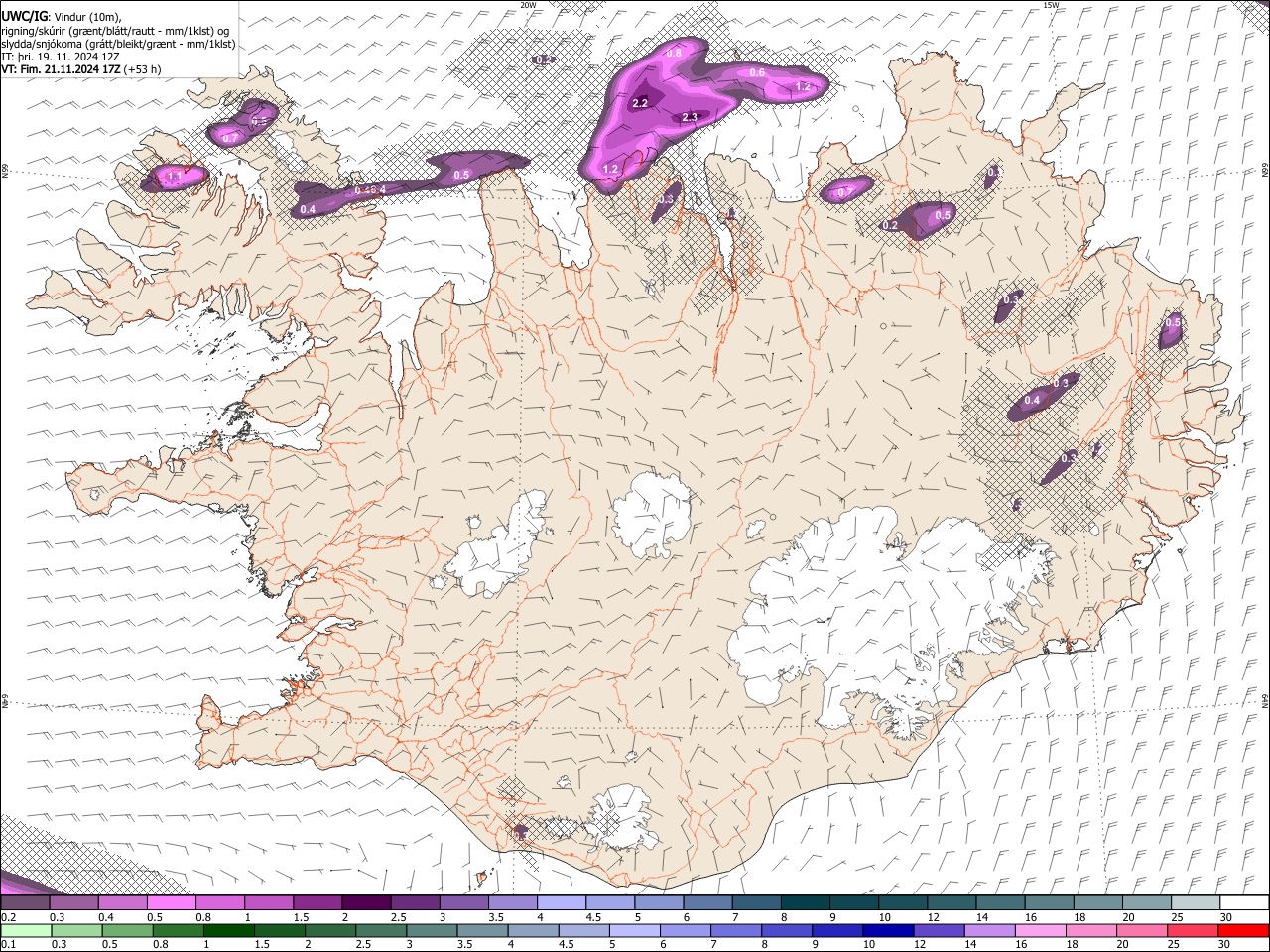Click the 'rigning/skúrir (grænt/blátt/rautt' legend description line
The width and height of the screenshot is (1270, 952).
(x=115, y=30)
